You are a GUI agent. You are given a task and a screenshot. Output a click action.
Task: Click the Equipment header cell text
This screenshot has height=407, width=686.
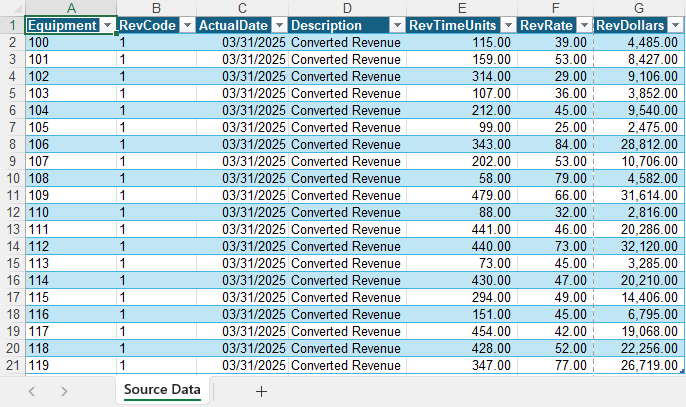click(62, 25)
